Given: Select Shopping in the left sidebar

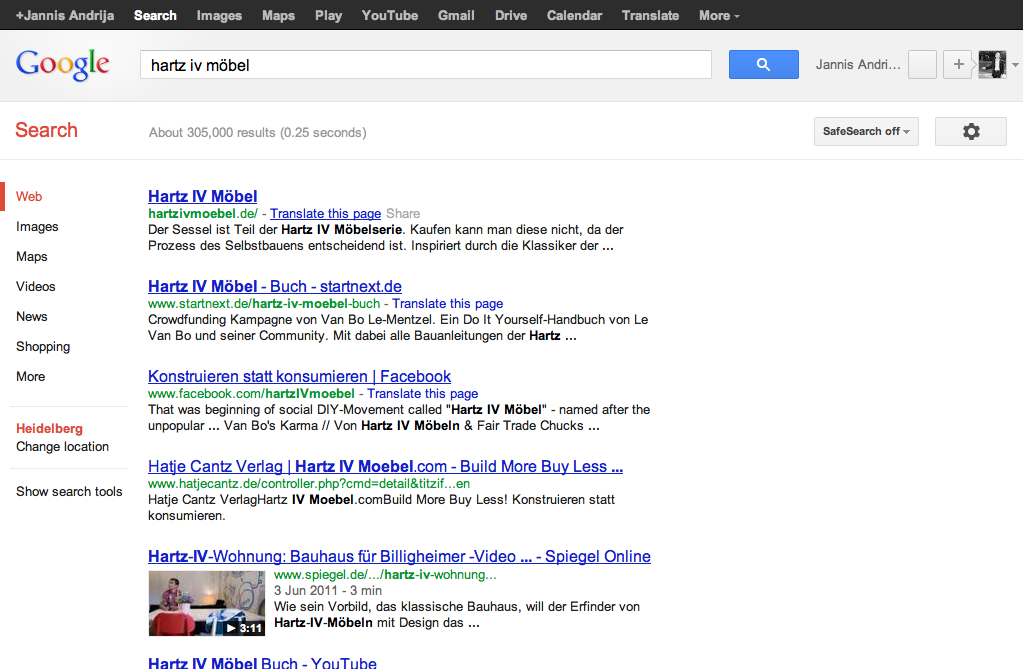Looking at the screenshot, I should coord(43,347).
